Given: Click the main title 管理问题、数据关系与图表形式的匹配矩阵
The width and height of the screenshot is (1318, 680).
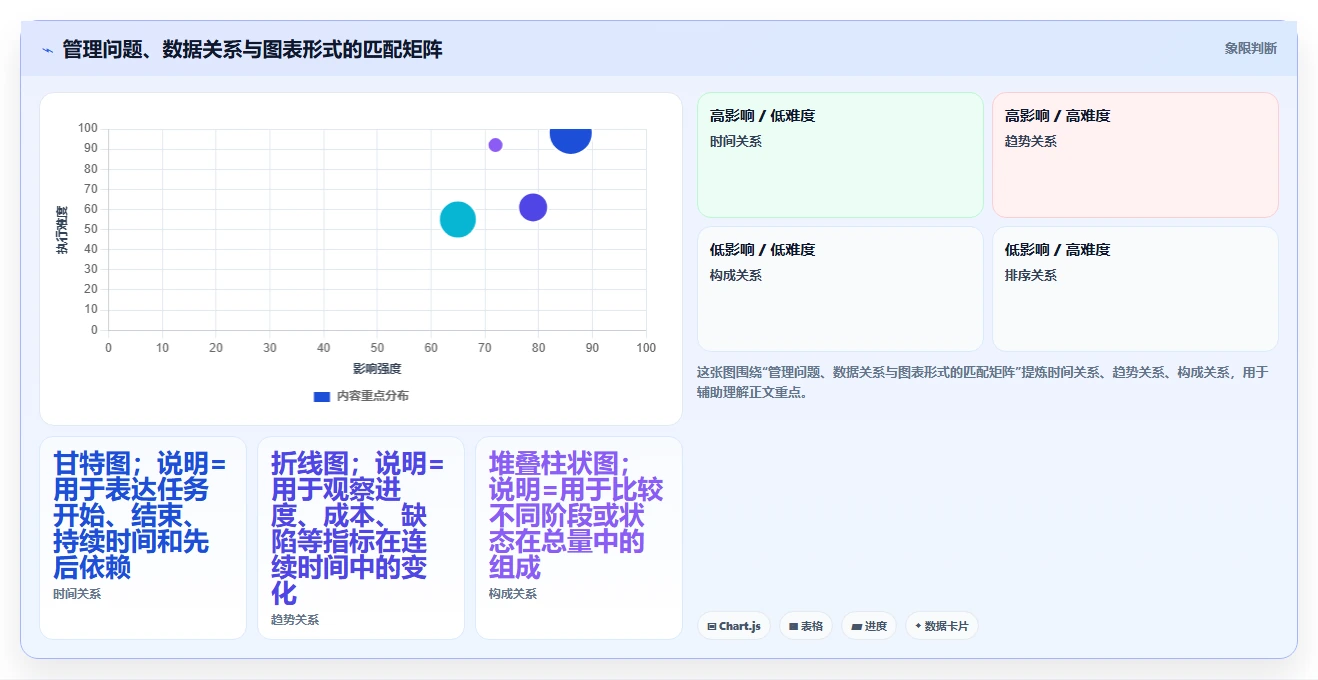Looking at the screenshot, I should (x=252, y=49).
